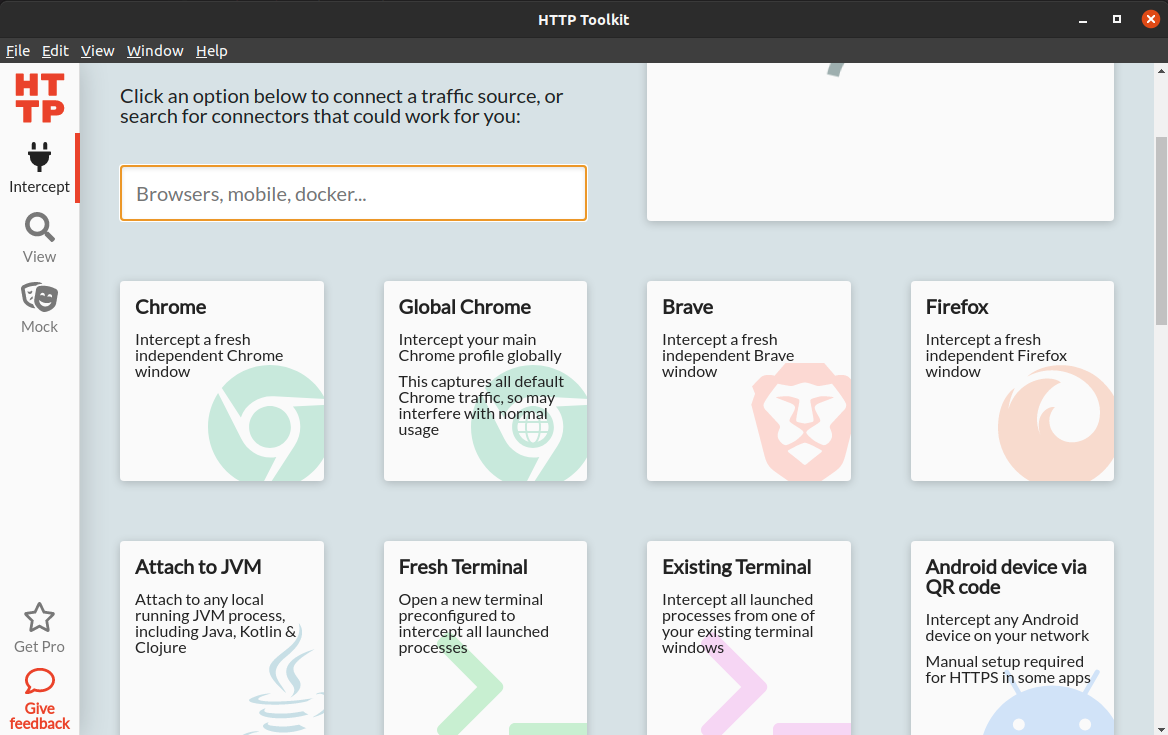Click 'Intercept a fresh independent Chrome window' text

pyautogui.click(x=209, y=356)
